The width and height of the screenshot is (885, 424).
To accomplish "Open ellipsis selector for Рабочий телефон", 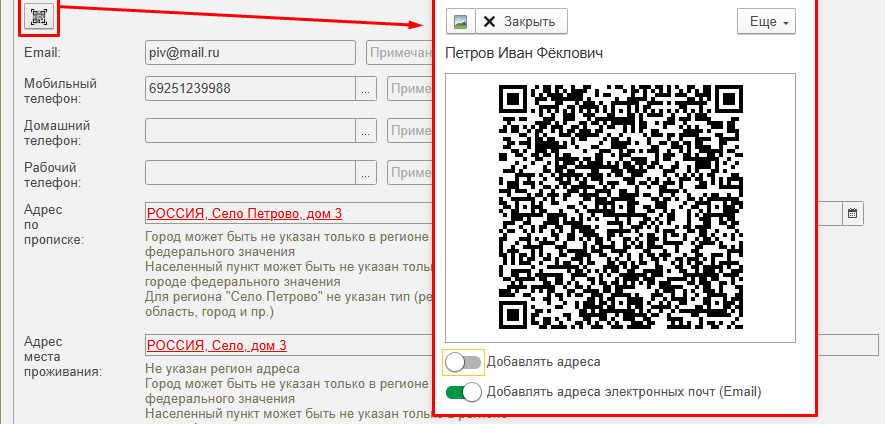I will pyautogui.click(x=366, y=173).
